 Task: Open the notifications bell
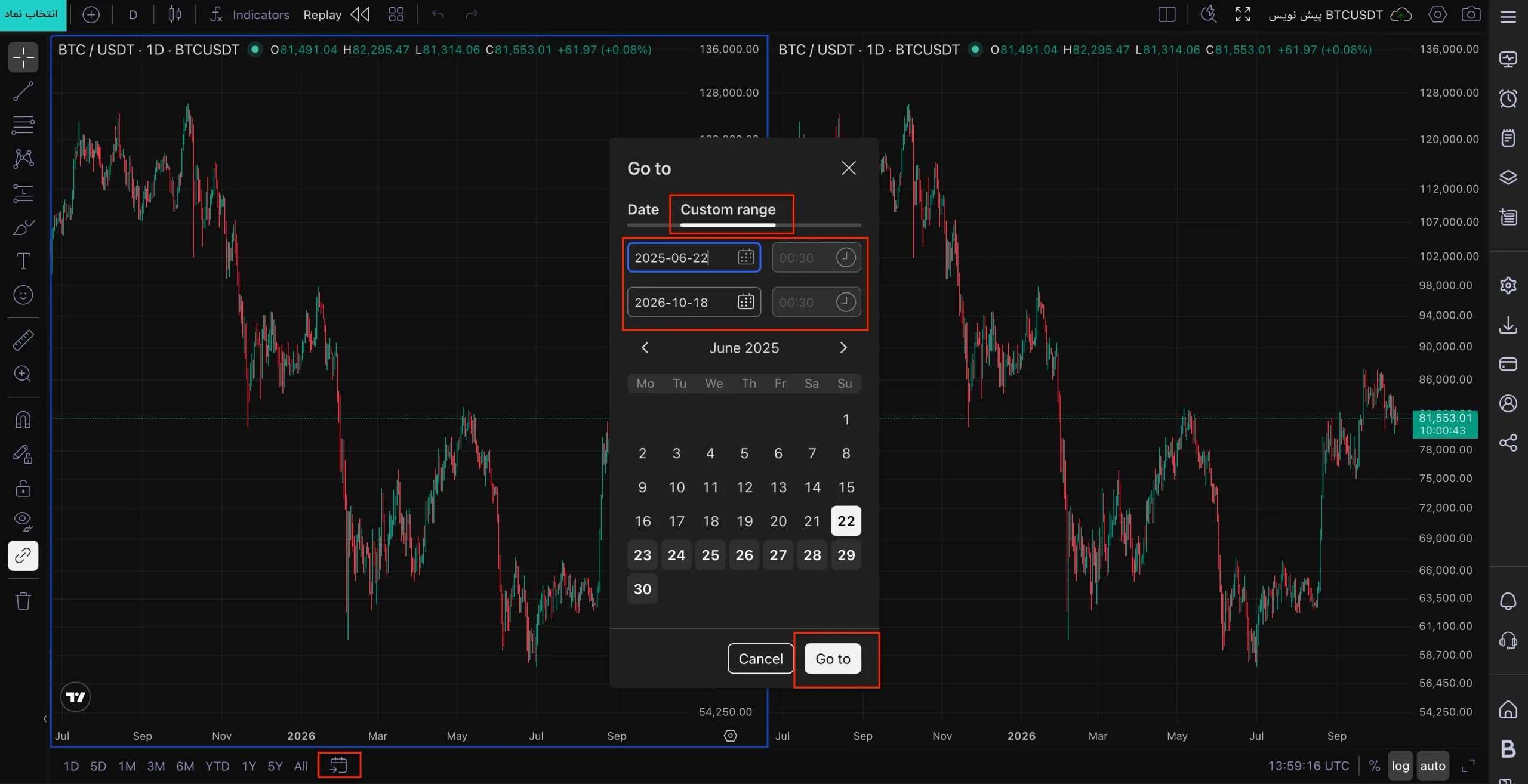[x=1508, y=601]
